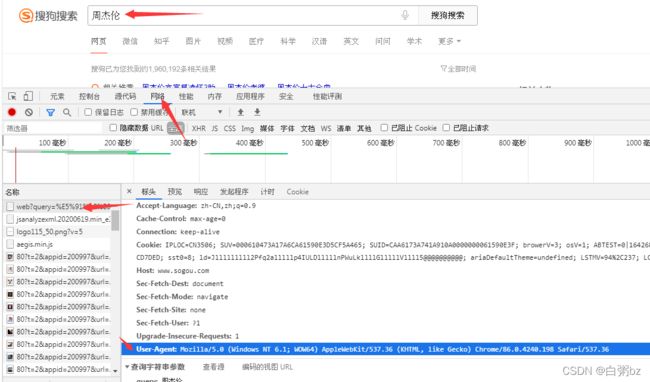Open the 元素 DevTools tab

pyautogui.click(x=57, y=96)
